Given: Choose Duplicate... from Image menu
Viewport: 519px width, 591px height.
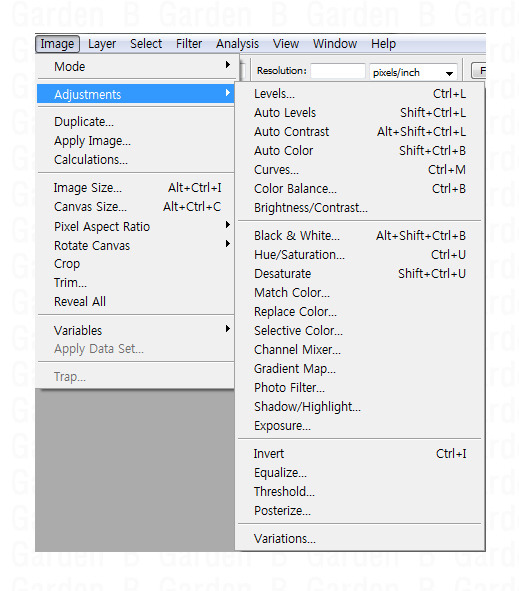Looking at the screenshot, I should [x=136, y=122].
